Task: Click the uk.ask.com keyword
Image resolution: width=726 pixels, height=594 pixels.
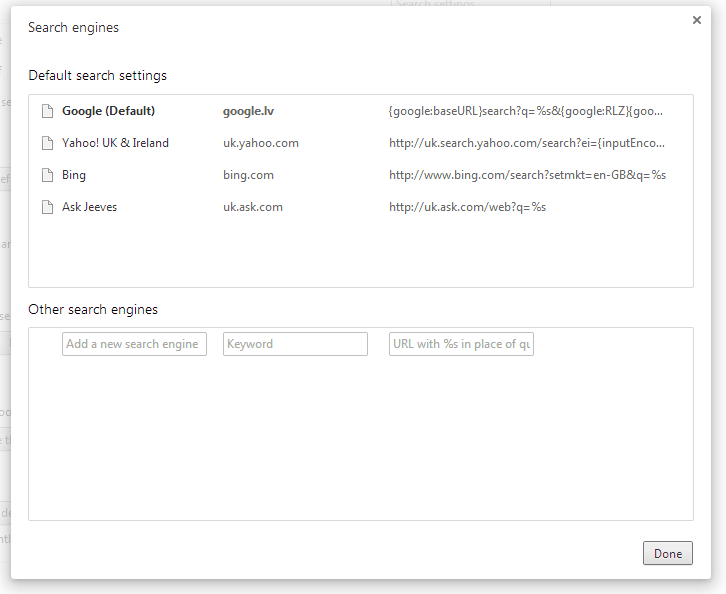Action: pyautogui.click(x=253, y=207)
